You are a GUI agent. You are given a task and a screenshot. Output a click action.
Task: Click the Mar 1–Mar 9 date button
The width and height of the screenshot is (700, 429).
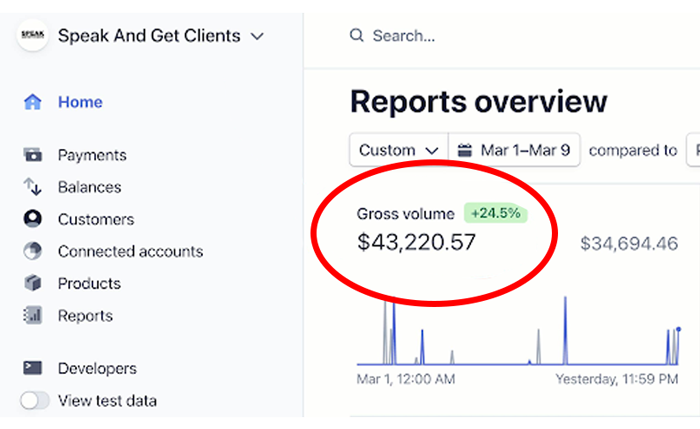[x=514, y=150]
